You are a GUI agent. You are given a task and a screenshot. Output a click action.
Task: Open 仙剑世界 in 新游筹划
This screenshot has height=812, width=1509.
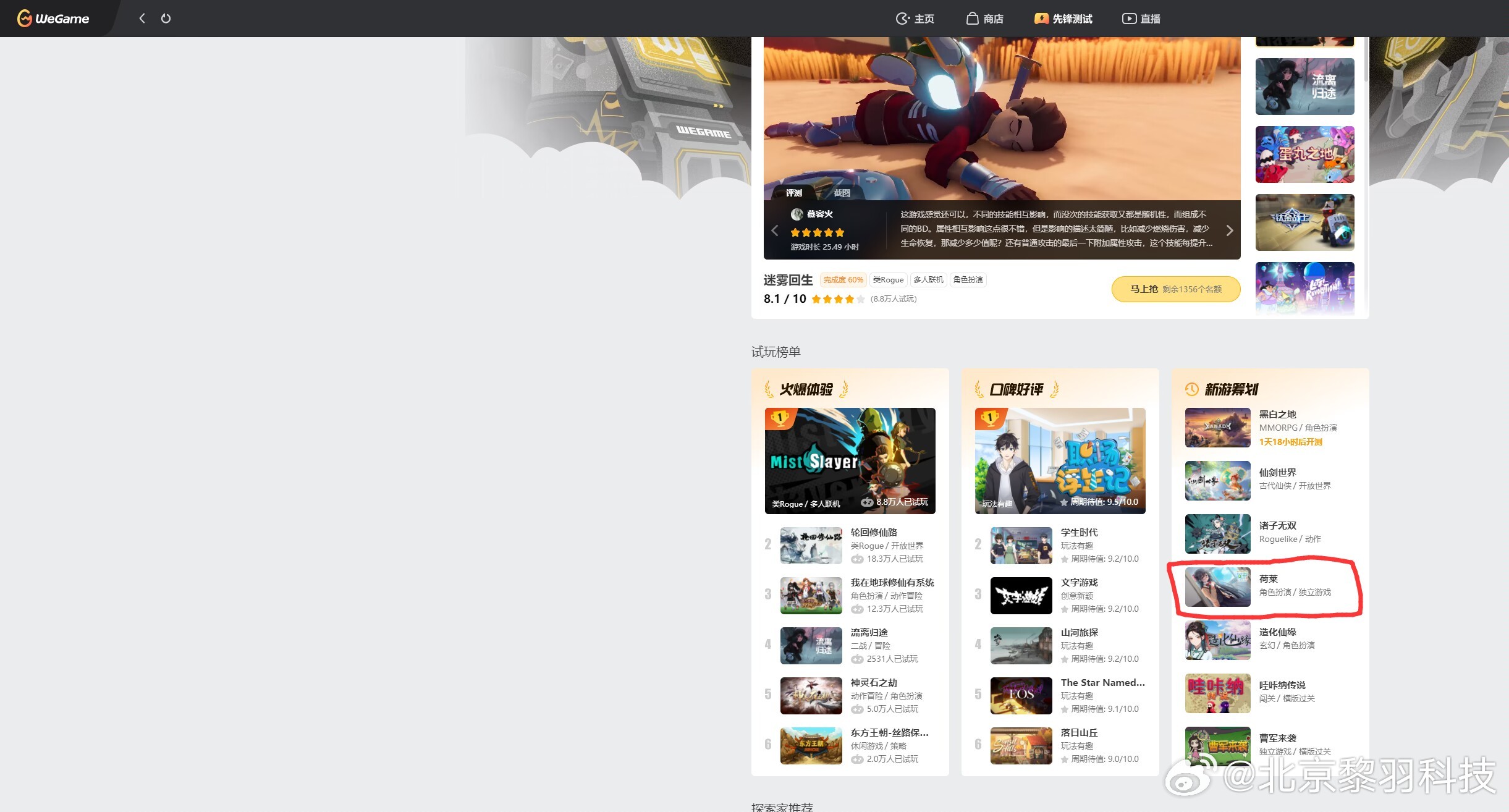(1270, 480)
